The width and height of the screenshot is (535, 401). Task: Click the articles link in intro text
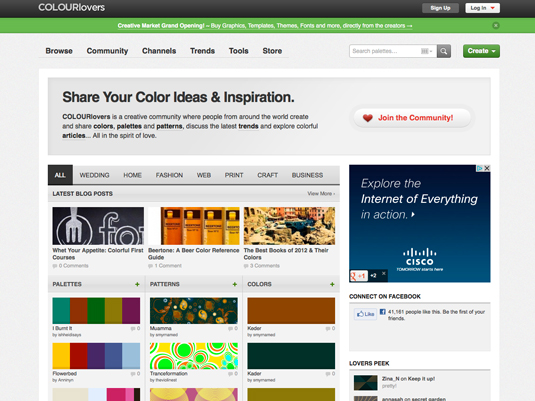(73, 136)
